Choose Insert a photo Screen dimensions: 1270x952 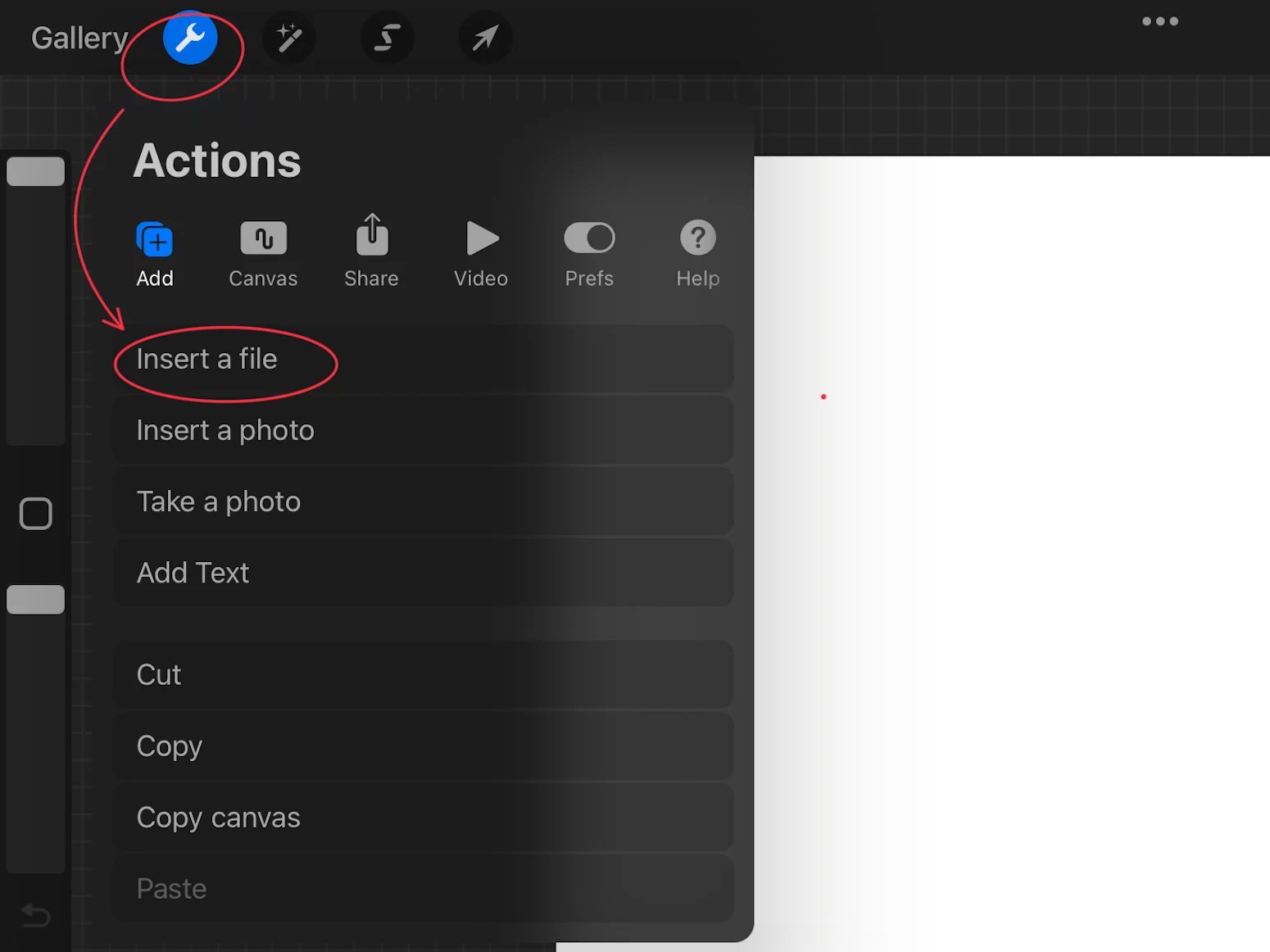pyautogui.click(x=423, y=430)
